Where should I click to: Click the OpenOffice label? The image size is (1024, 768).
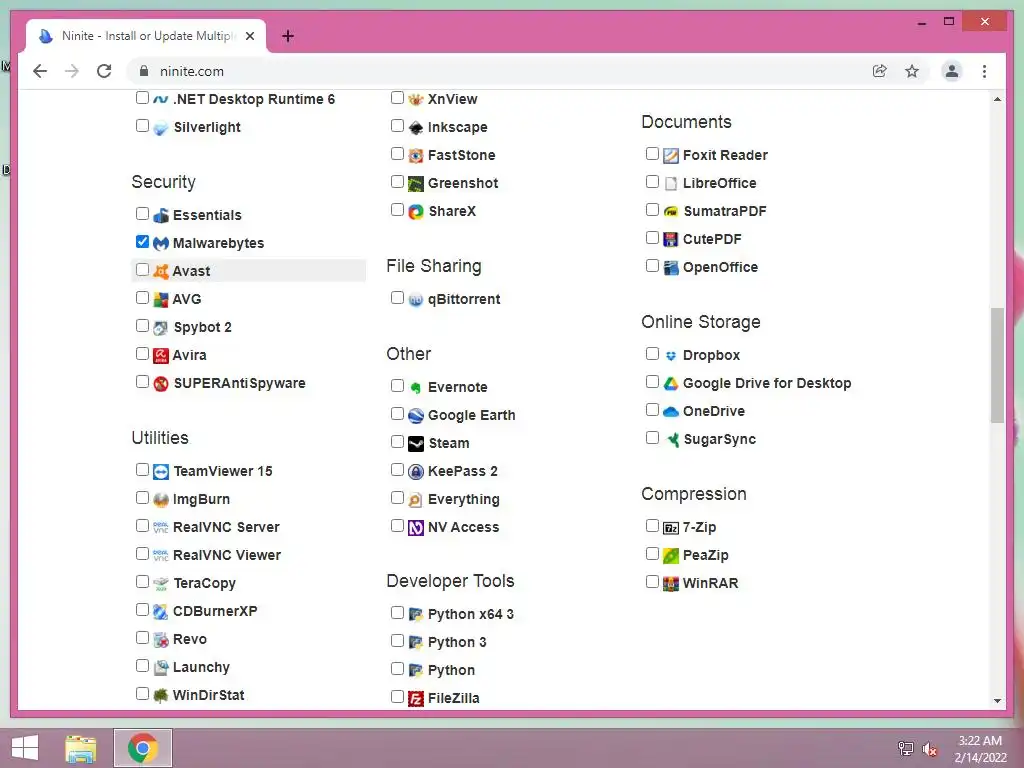(x=720, y=268)
